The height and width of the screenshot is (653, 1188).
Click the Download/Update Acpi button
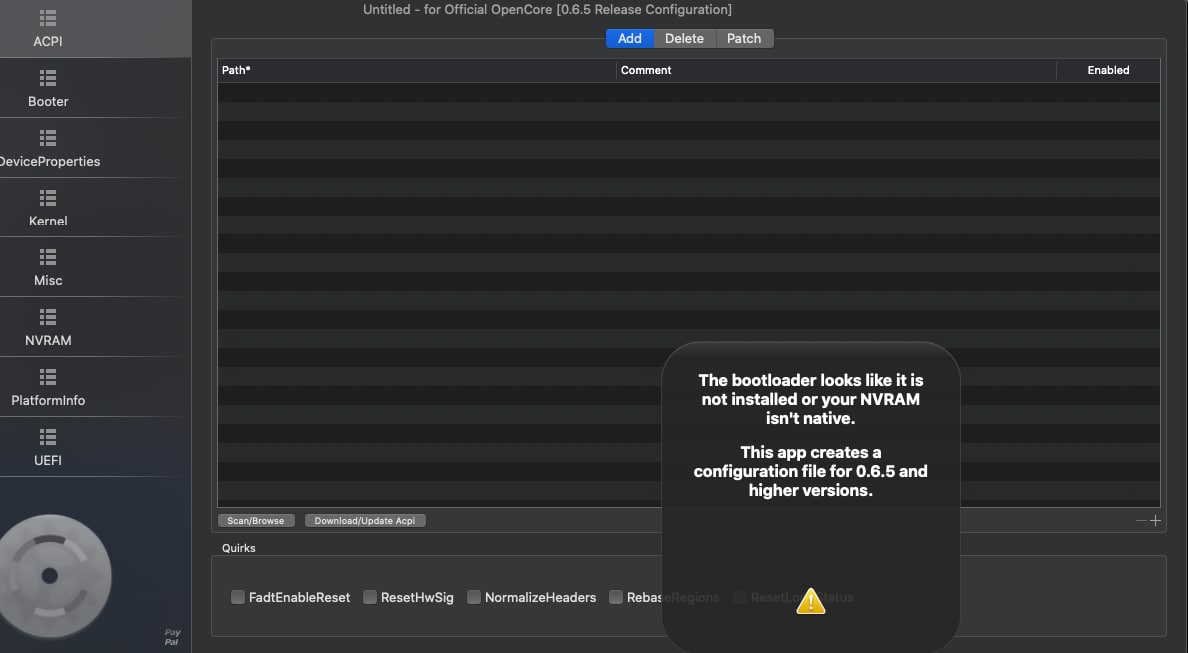coord(364,520)
